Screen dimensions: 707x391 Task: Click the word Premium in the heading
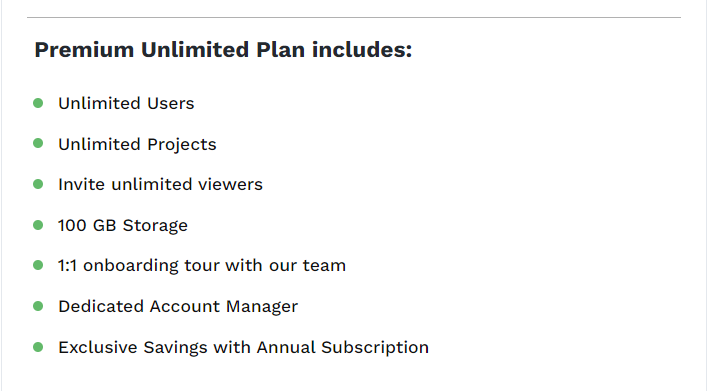(84, 50)
